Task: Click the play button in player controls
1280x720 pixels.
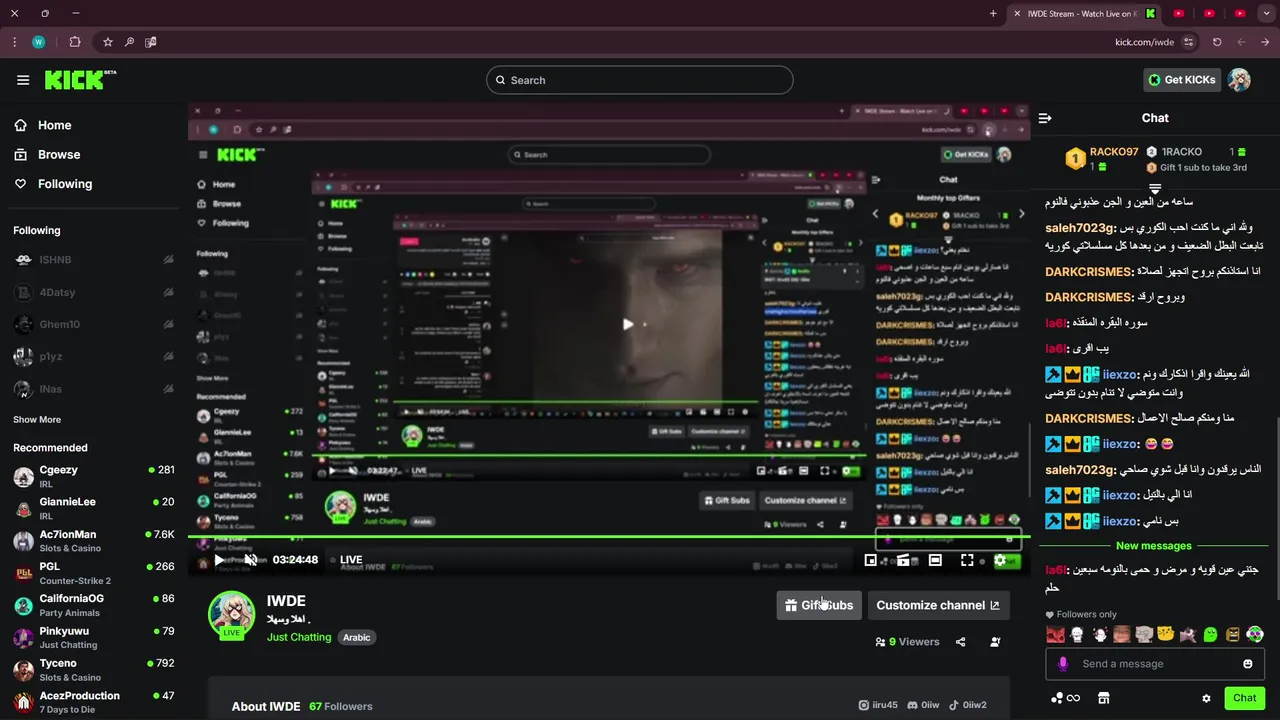Action: [x=219, y=560]
